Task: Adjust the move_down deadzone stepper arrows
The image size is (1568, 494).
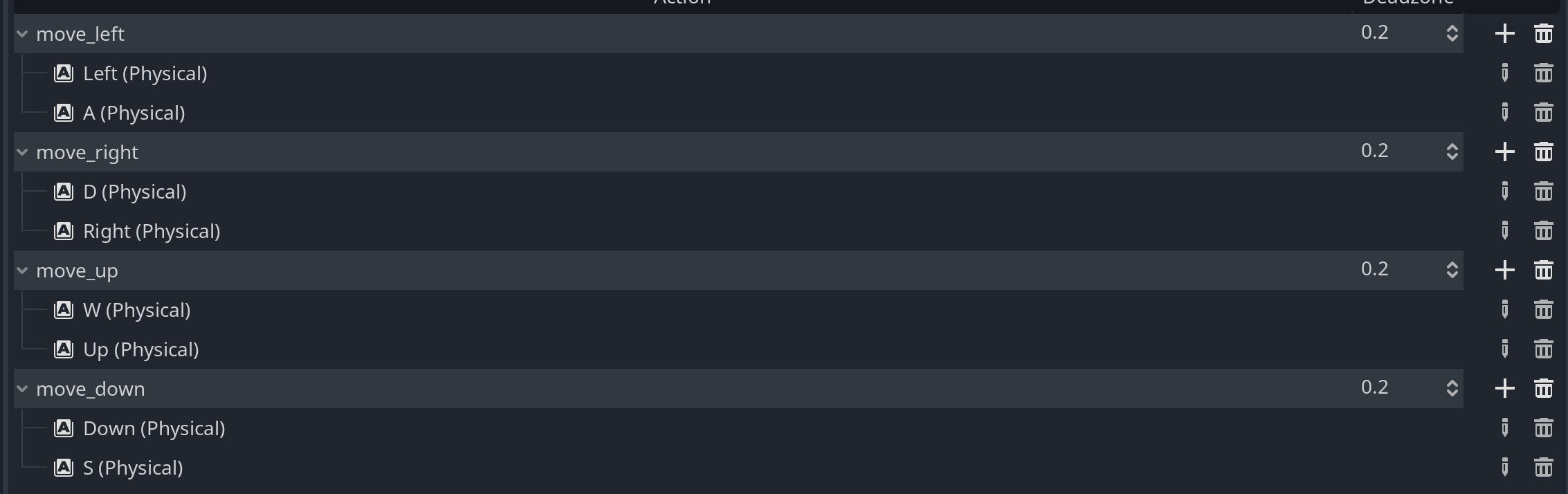Action: click(1452, 388)
